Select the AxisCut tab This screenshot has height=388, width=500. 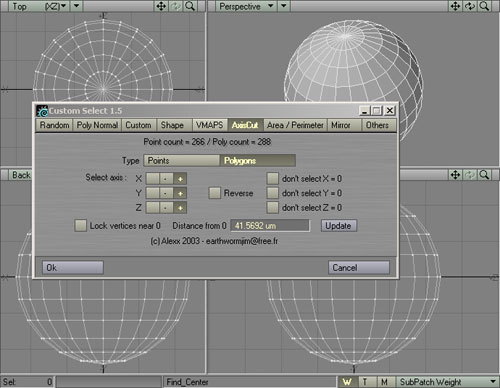pyautogui.click(x=245, y=125)
